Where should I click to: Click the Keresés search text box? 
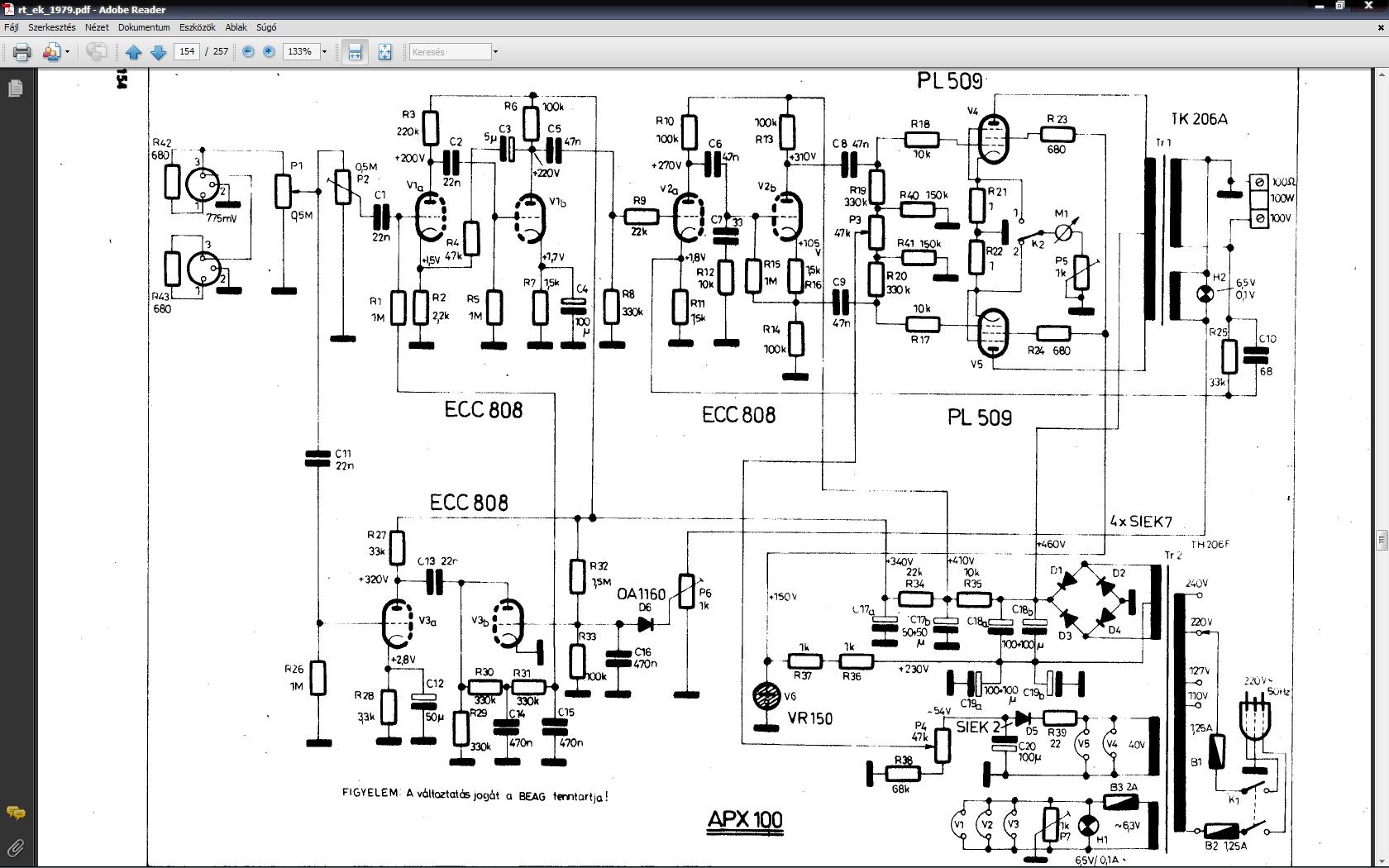451,51
